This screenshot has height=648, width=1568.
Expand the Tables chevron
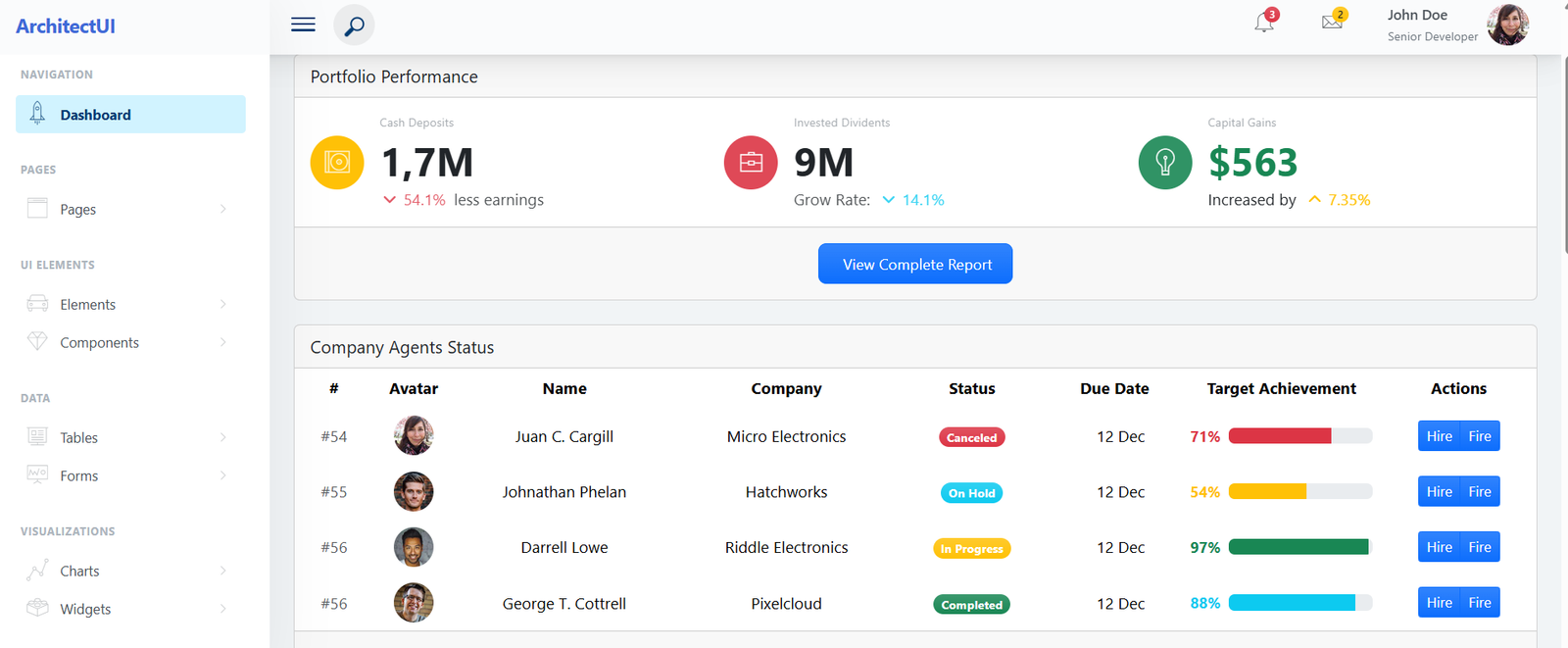pos(223,437)
